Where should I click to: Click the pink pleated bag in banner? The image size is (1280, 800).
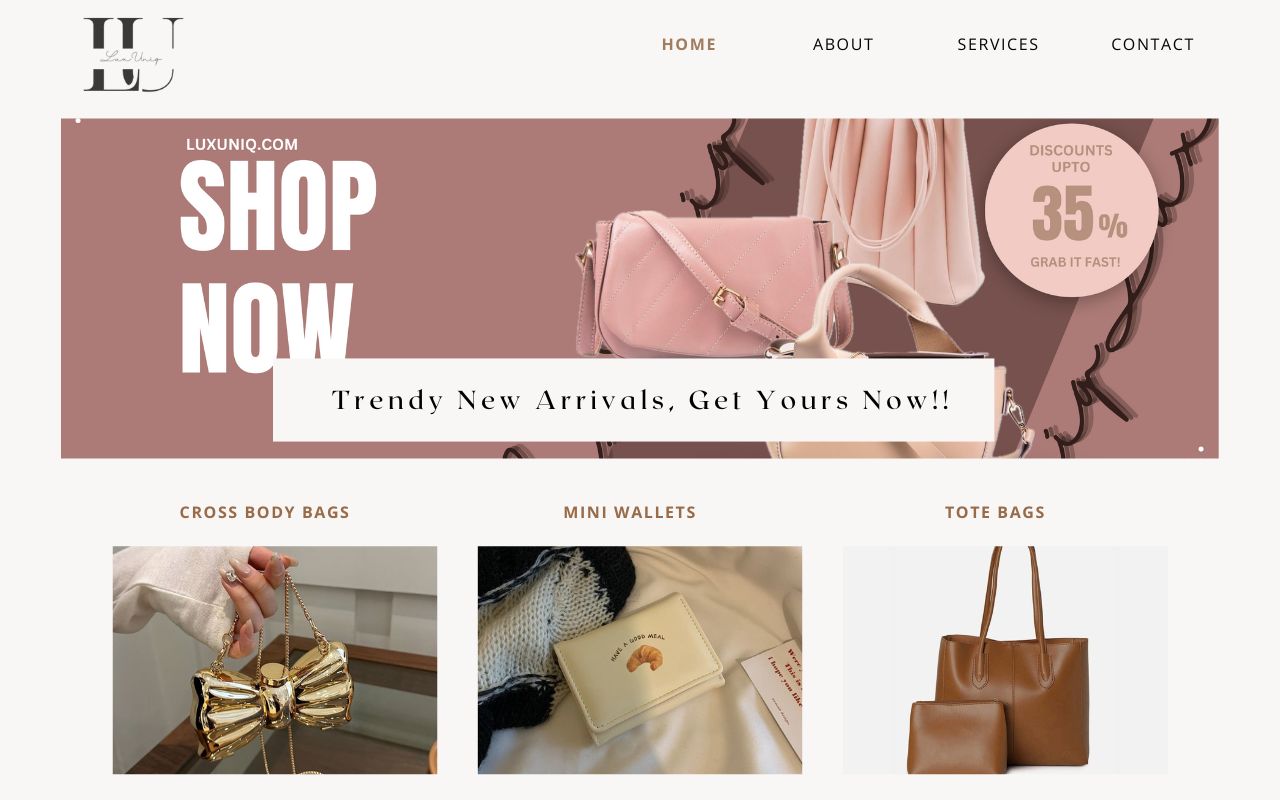[x=892, y=210]
